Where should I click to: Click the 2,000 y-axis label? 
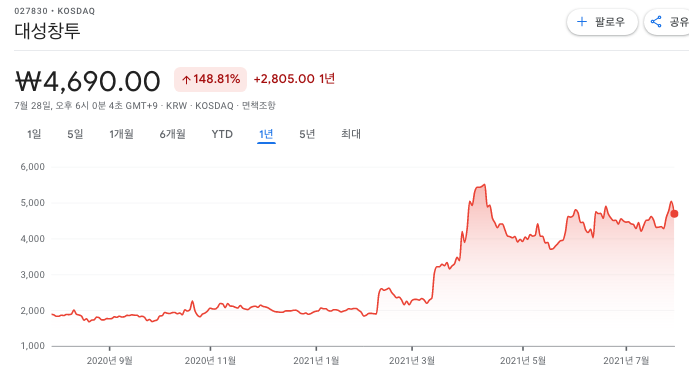point(33,311)
